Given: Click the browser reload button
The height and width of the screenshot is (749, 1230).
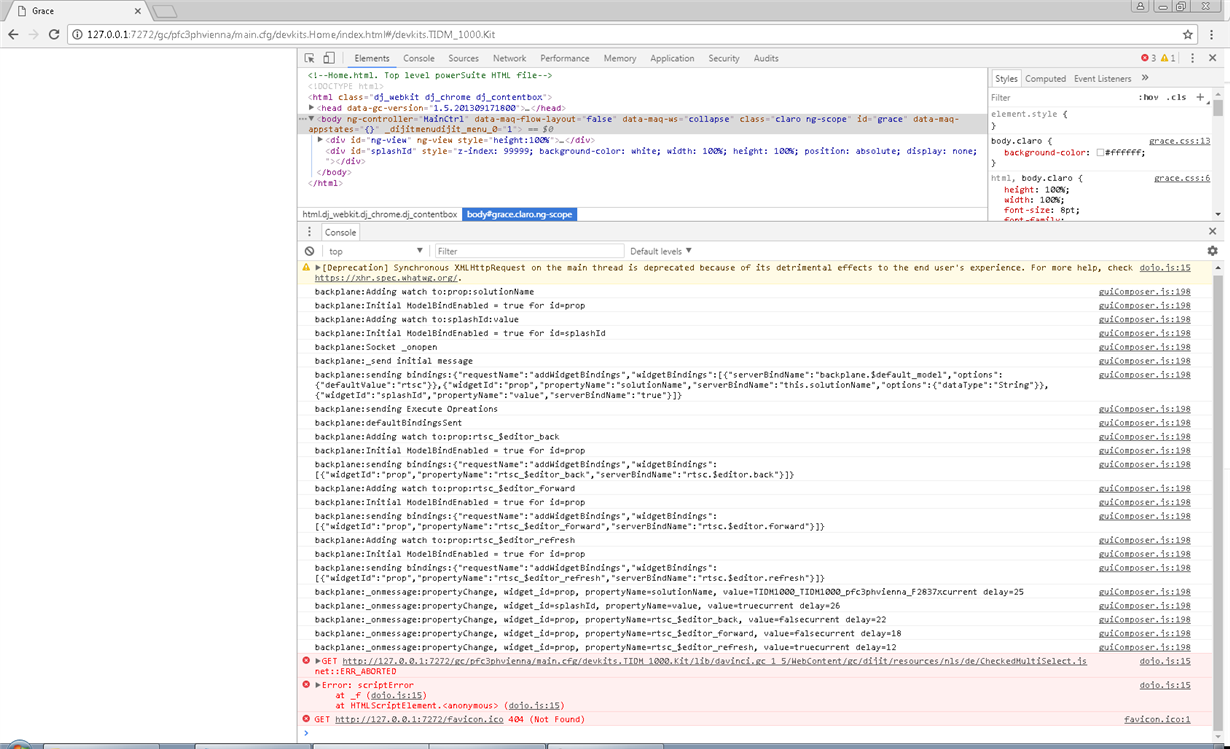Looking at the screenshot, I should point(55,34).
